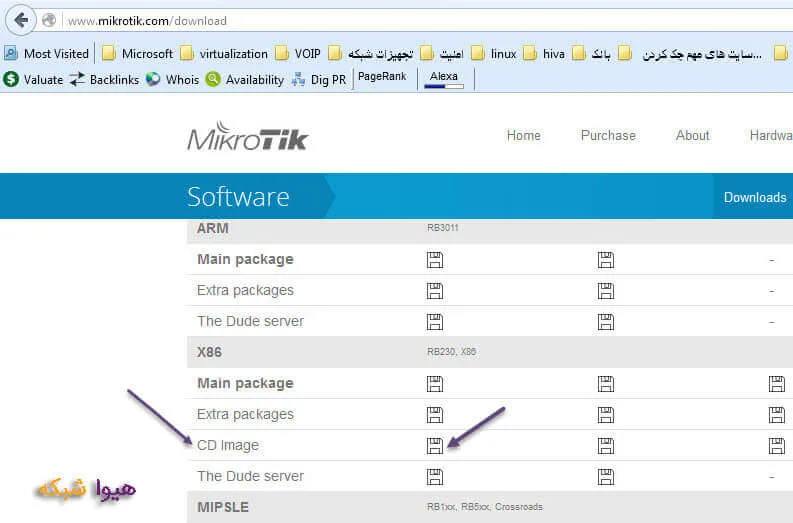Click the PageRank toolbar item
This screenshot has width=793, height=523.
pyautogui.click(x=382, y=76)
